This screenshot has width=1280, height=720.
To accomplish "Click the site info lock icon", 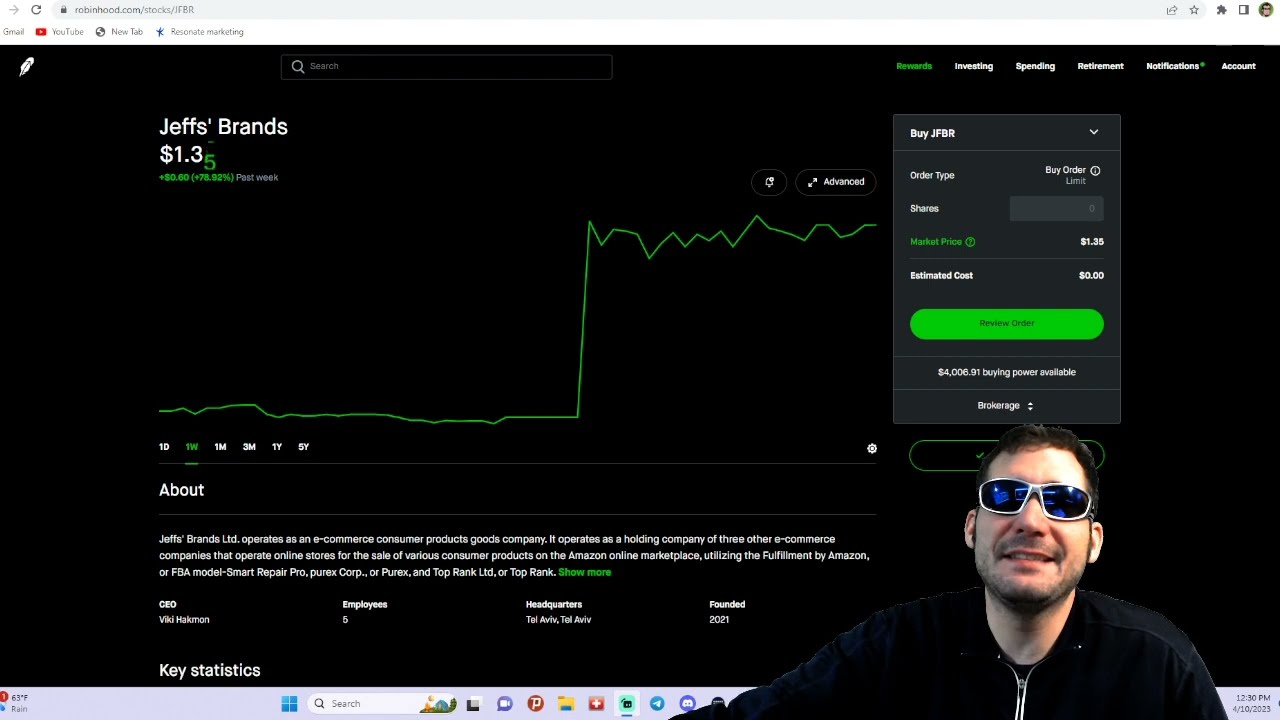I will point(63,10).
